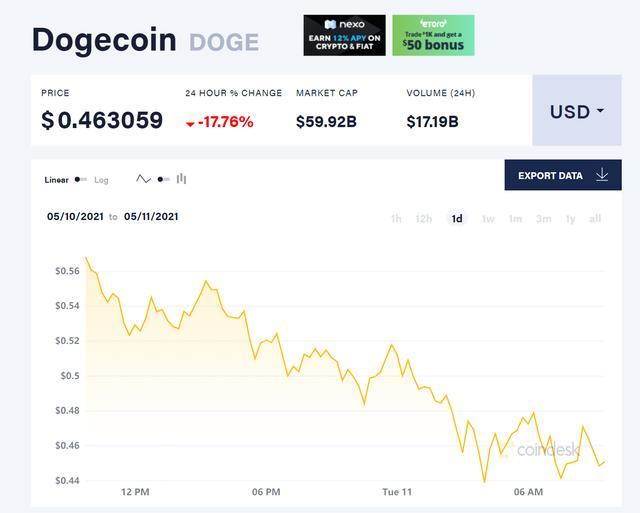Viewport: 640px width, 513px height.
Task: Click the Export Data download arrow icon
Action: (x=602, y=175)
